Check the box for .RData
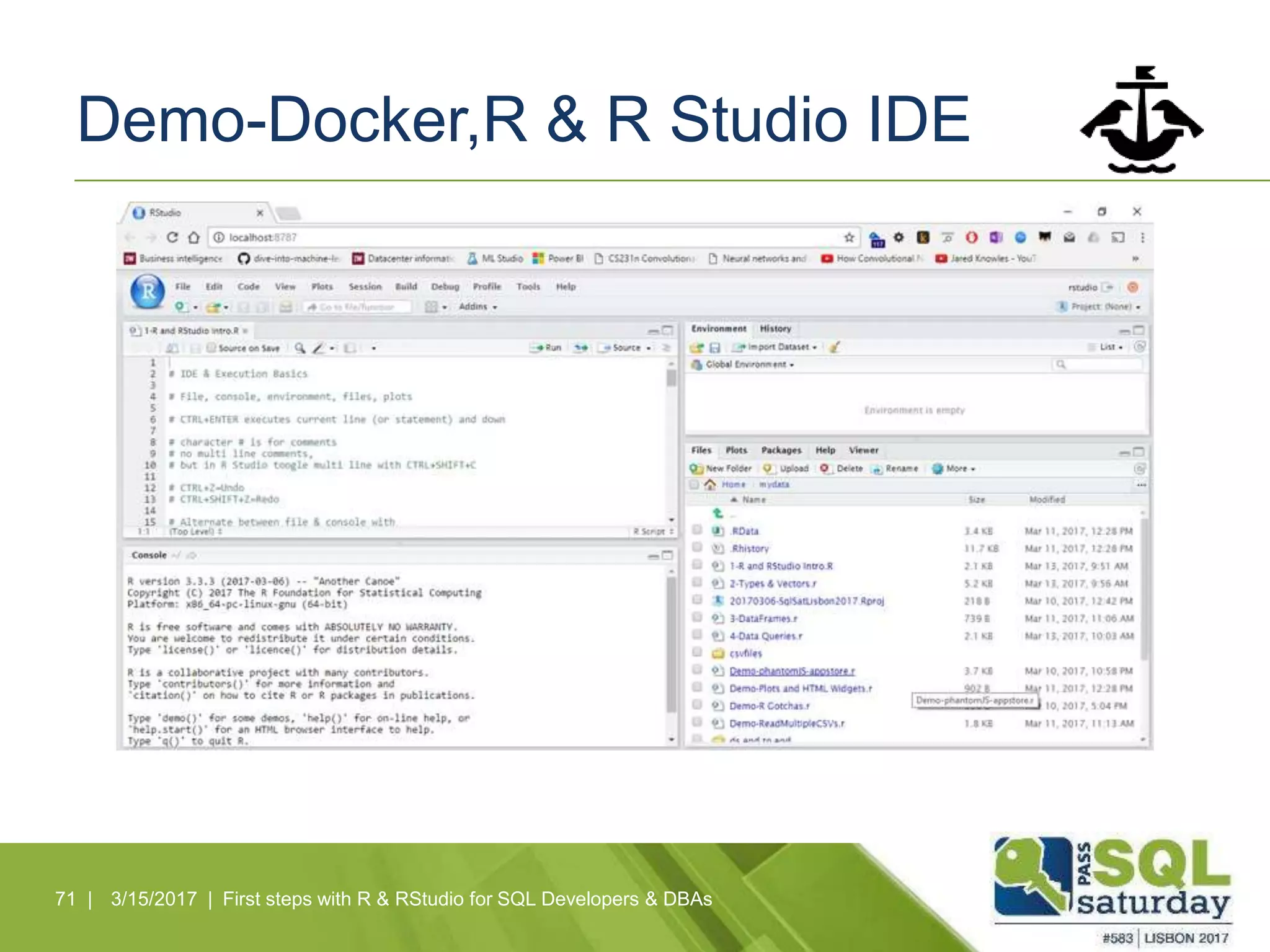 (x=697, y=530)
